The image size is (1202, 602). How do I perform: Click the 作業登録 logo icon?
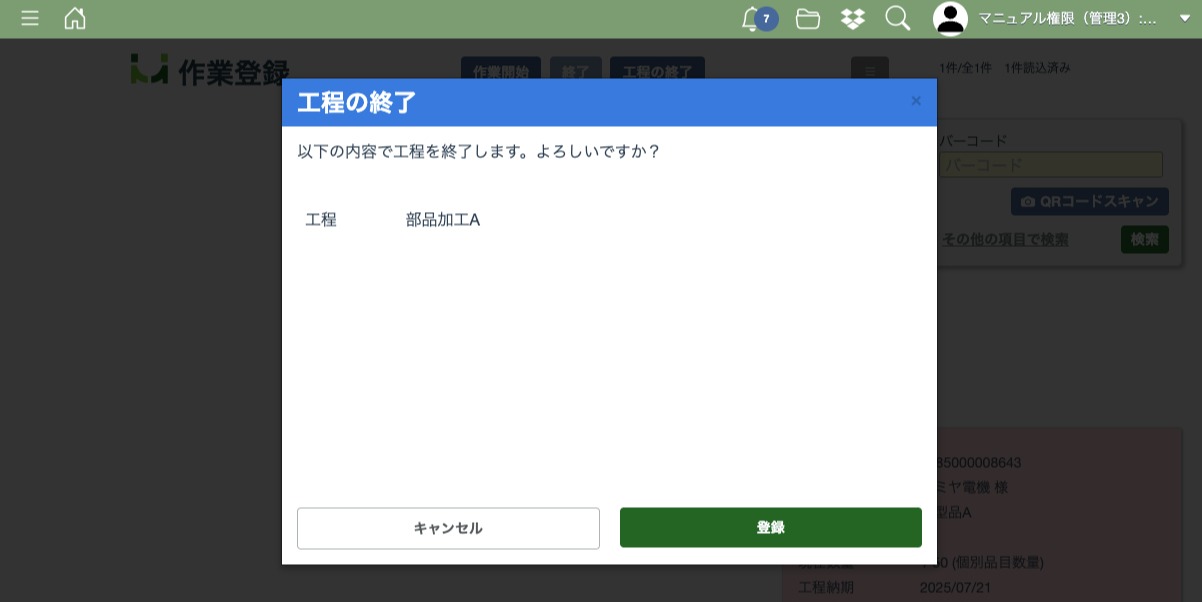tap(149, 70)
